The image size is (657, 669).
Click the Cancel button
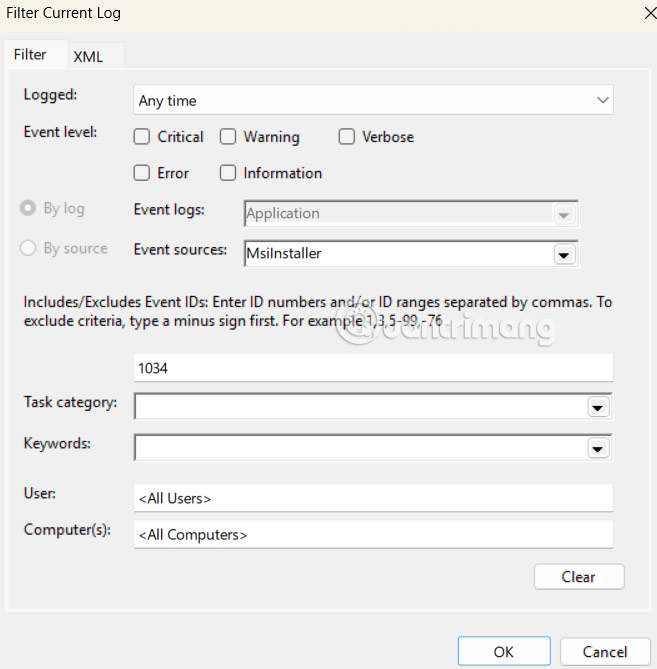point(605,652)
